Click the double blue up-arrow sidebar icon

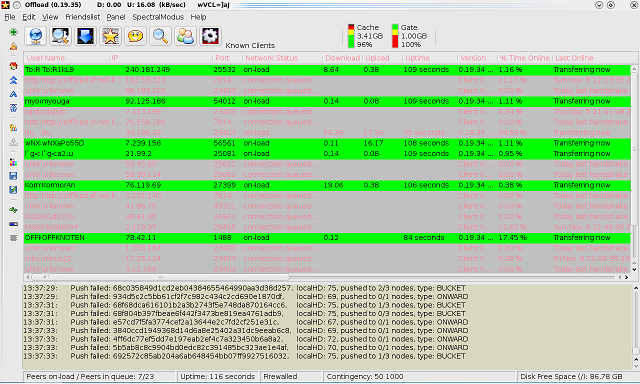[13, 80]
